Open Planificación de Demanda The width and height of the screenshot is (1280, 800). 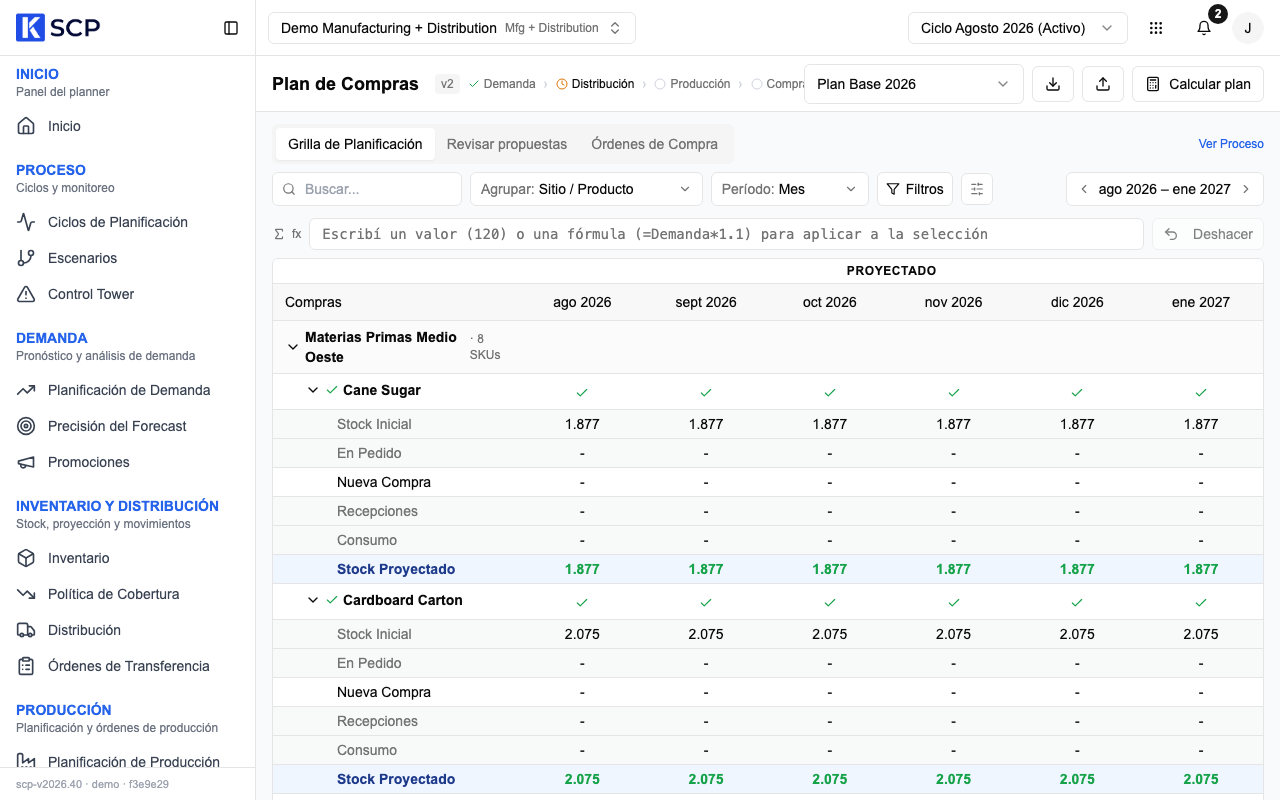tap(128, 390)
